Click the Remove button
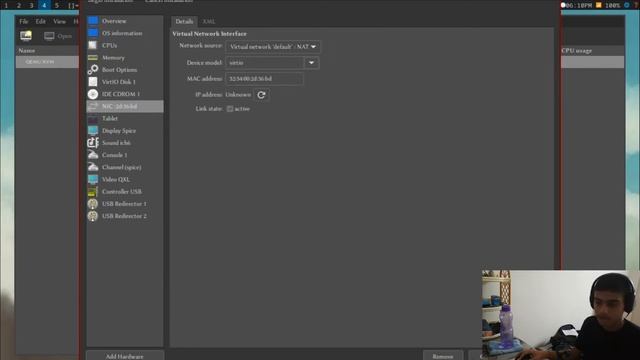 coord(443,356)
